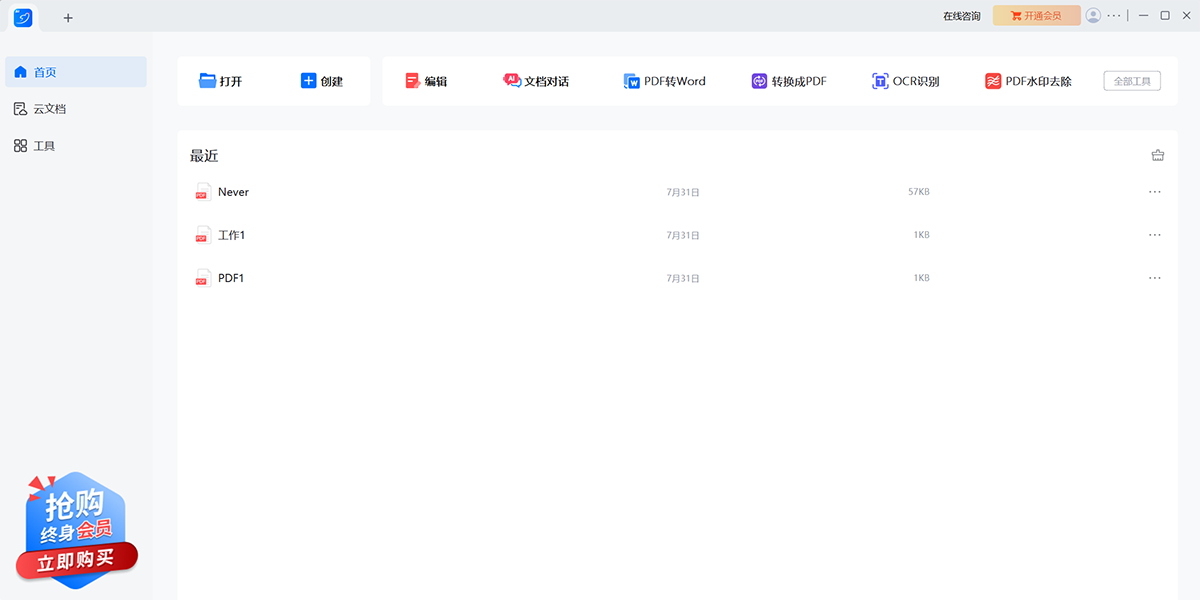Viewport: 1200px width, 600px height.
Task: Click the blue folder Open icon
Action: point(208,81)
